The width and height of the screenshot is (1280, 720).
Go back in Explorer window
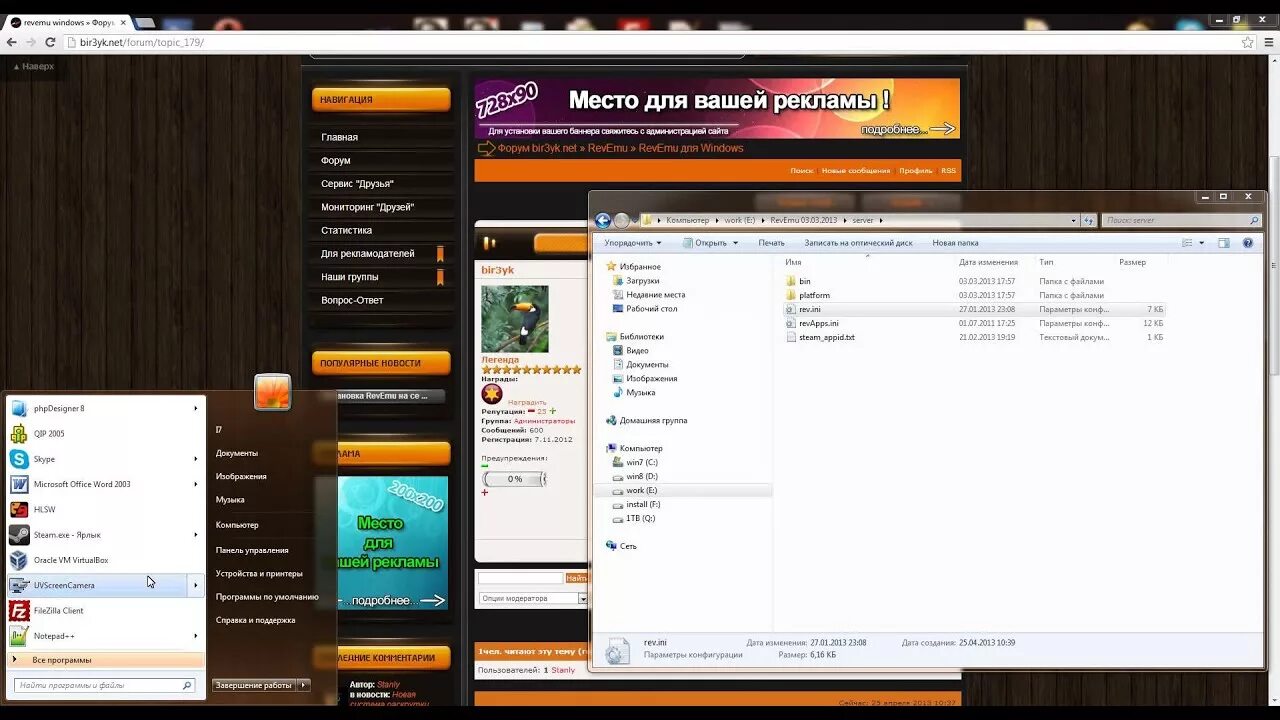coord(603,220)
